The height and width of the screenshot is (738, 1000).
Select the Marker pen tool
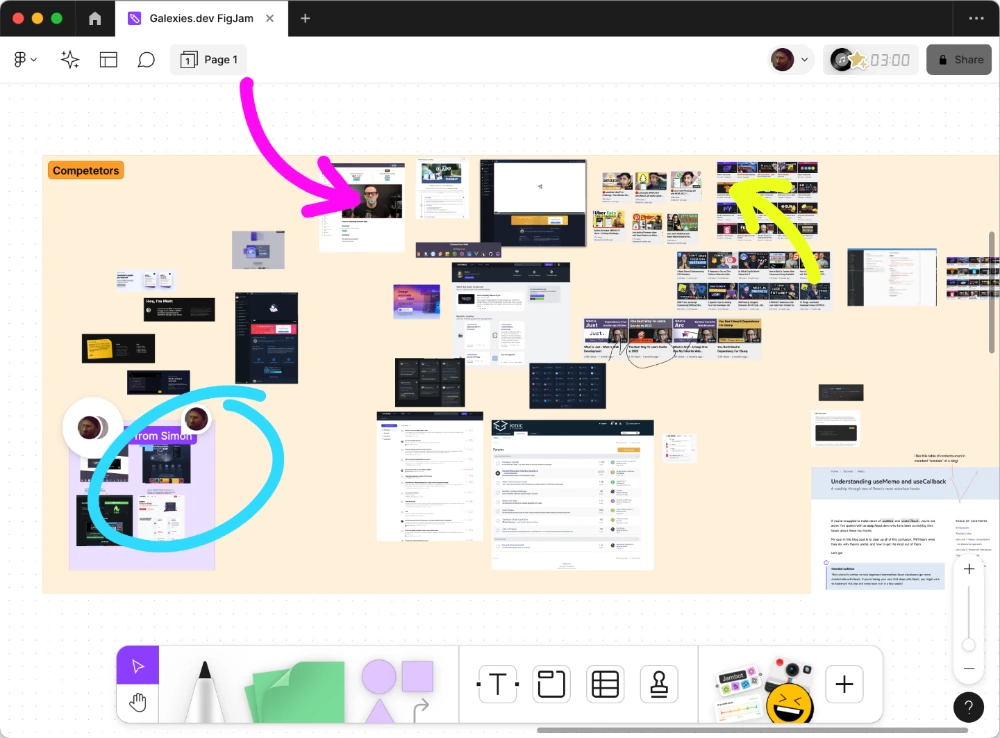click(205, 690)
